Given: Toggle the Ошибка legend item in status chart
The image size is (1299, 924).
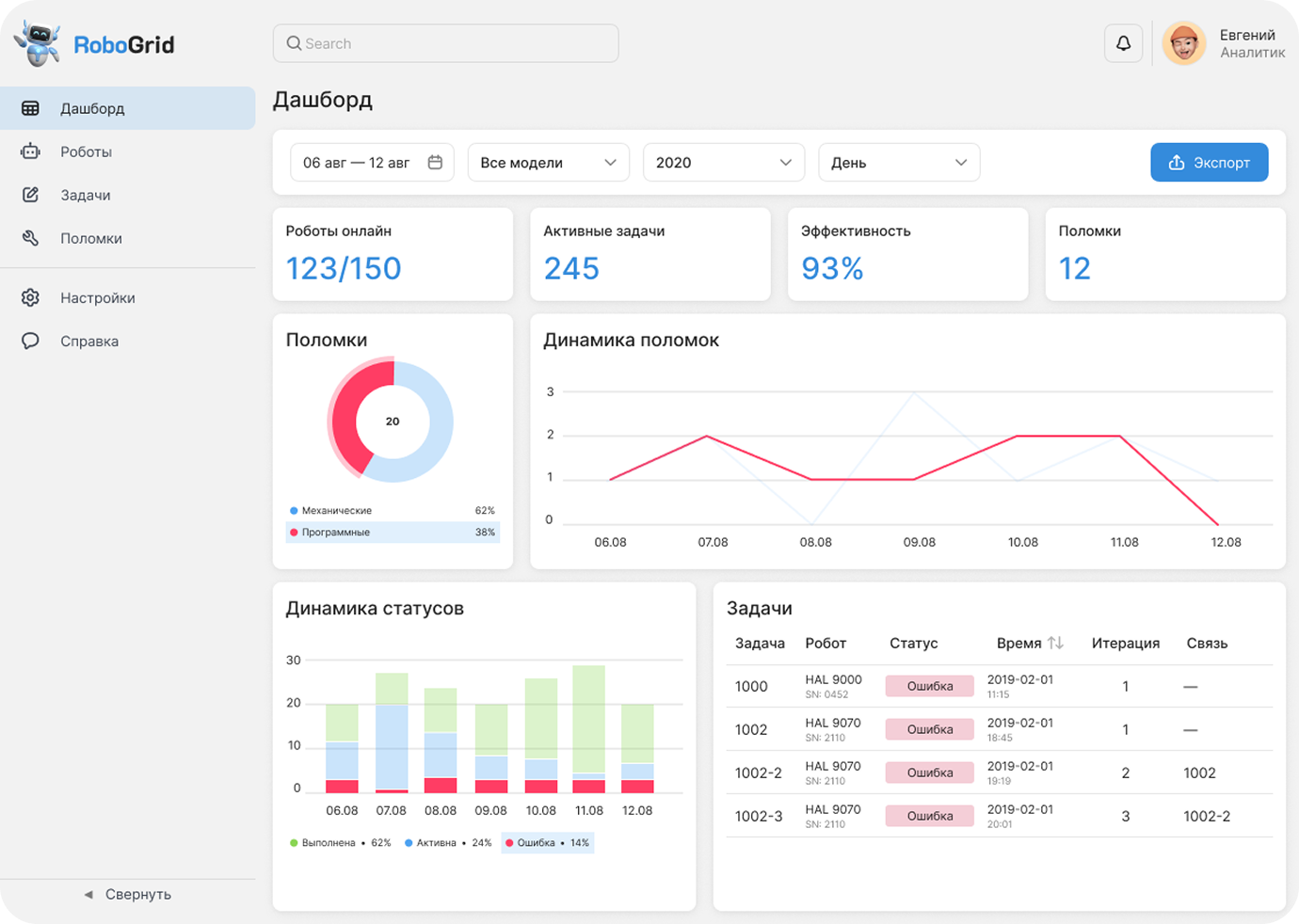Looking at the screenshot, I should 548,843.
